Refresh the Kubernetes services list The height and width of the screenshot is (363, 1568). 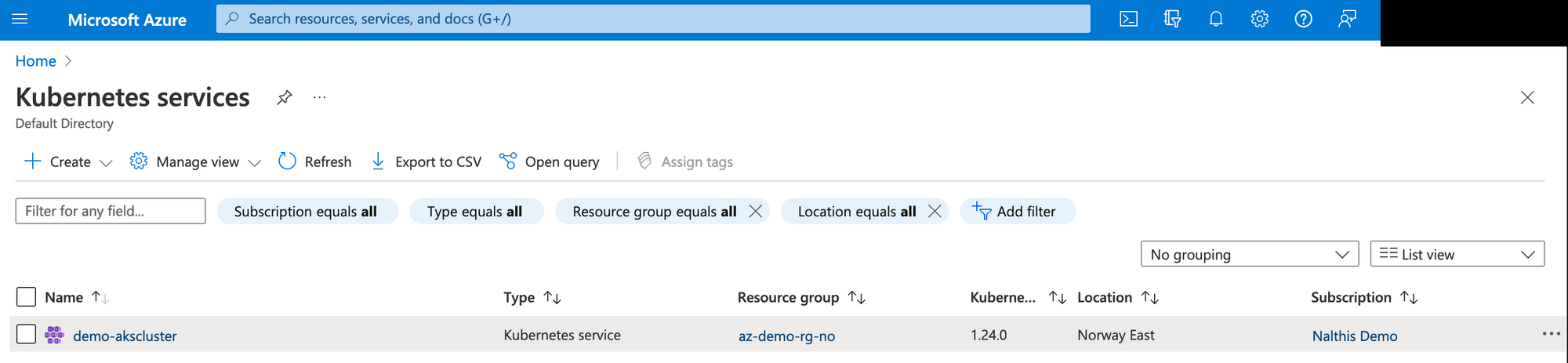pos(315,162)
